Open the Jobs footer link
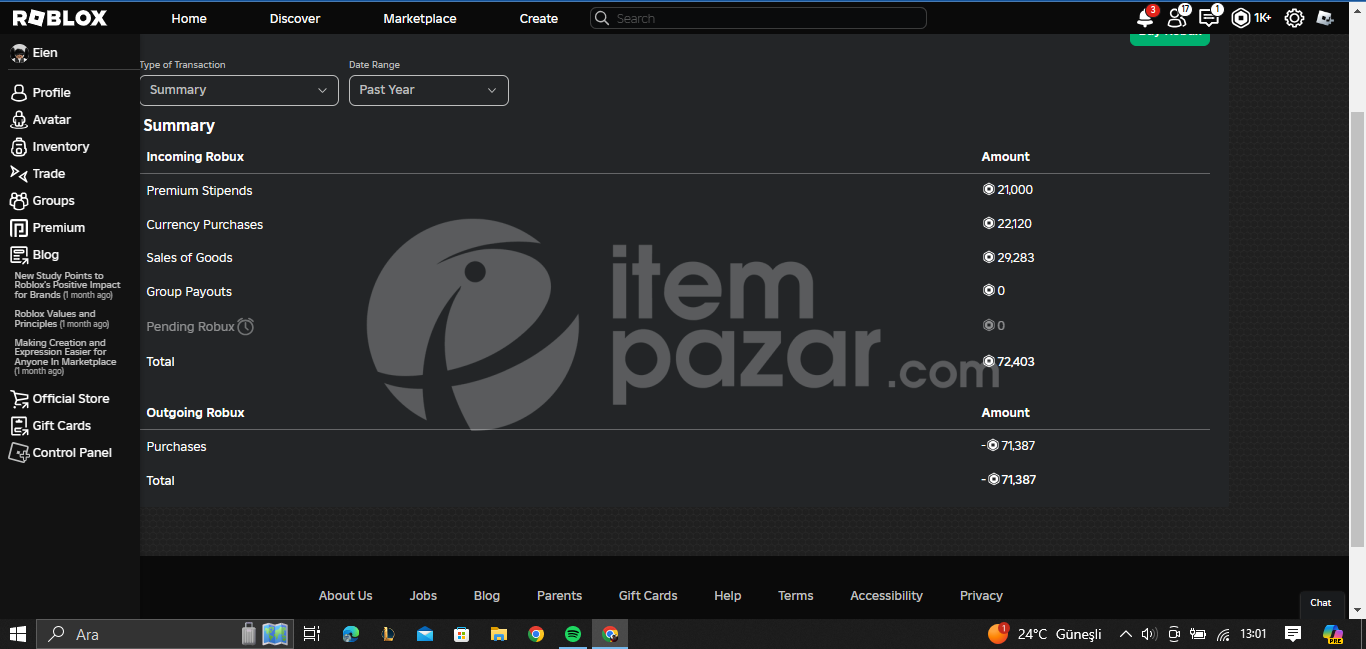The image size is (1366, 649). tap(423, 596)
